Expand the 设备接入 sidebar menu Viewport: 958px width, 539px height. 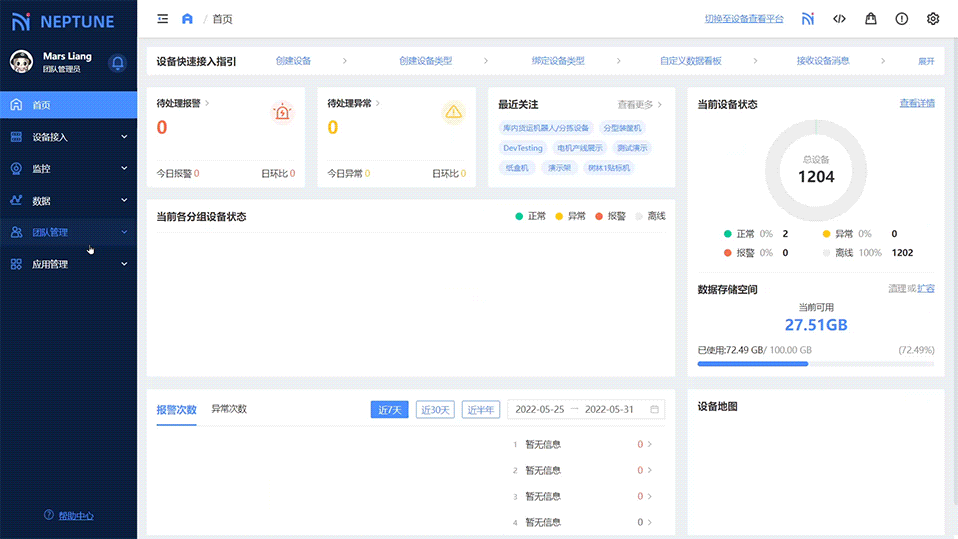click(x=68, y=137)
